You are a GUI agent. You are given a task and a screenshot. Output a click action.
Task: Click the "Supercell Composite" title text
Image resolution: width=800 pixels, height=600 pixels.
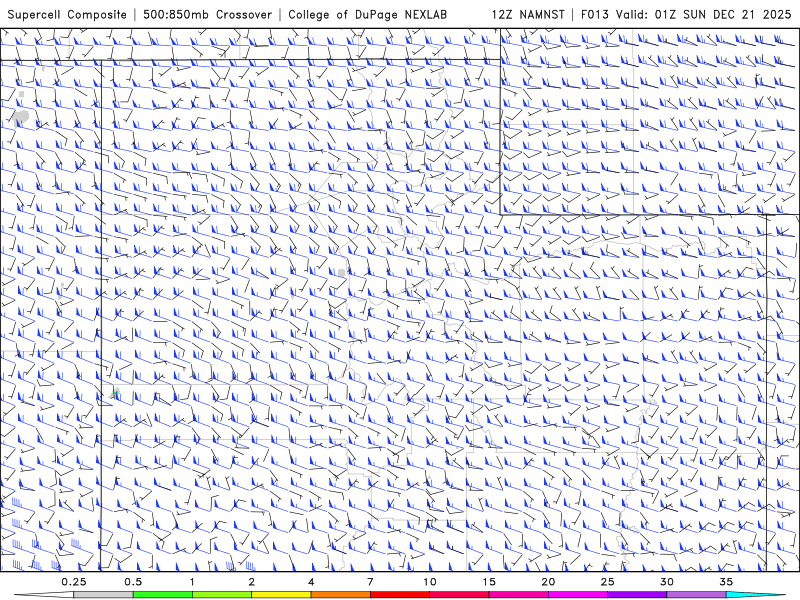pyautogui.click(x=67, y=15)
